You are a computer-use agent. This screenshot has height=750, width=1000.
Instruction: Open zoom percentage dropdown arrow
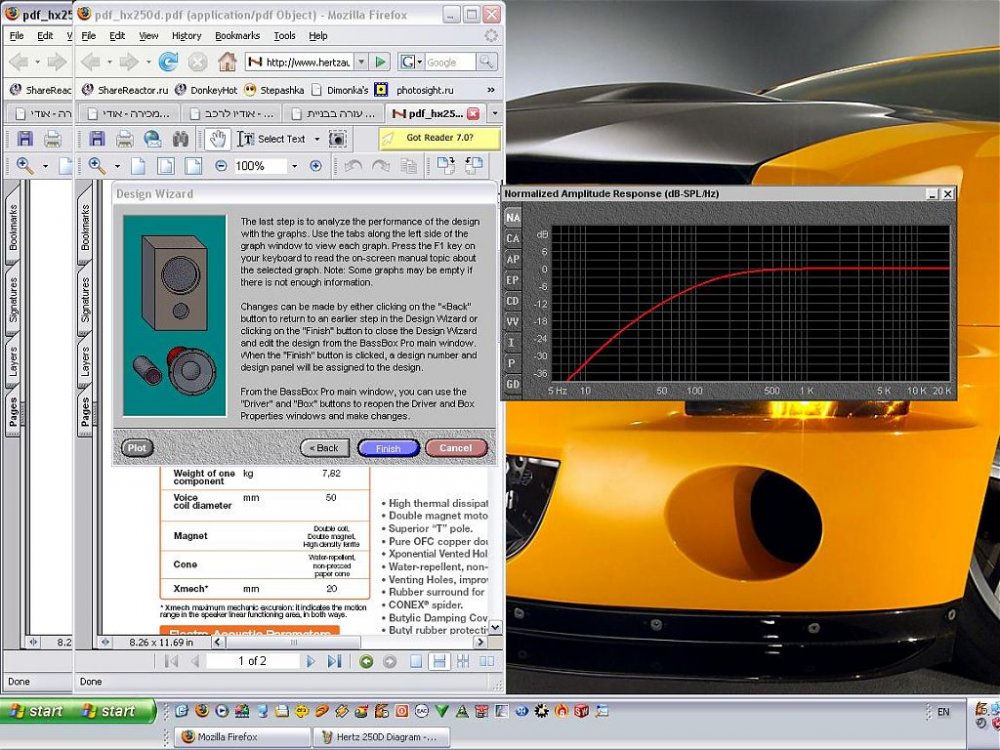coord(294,166)
